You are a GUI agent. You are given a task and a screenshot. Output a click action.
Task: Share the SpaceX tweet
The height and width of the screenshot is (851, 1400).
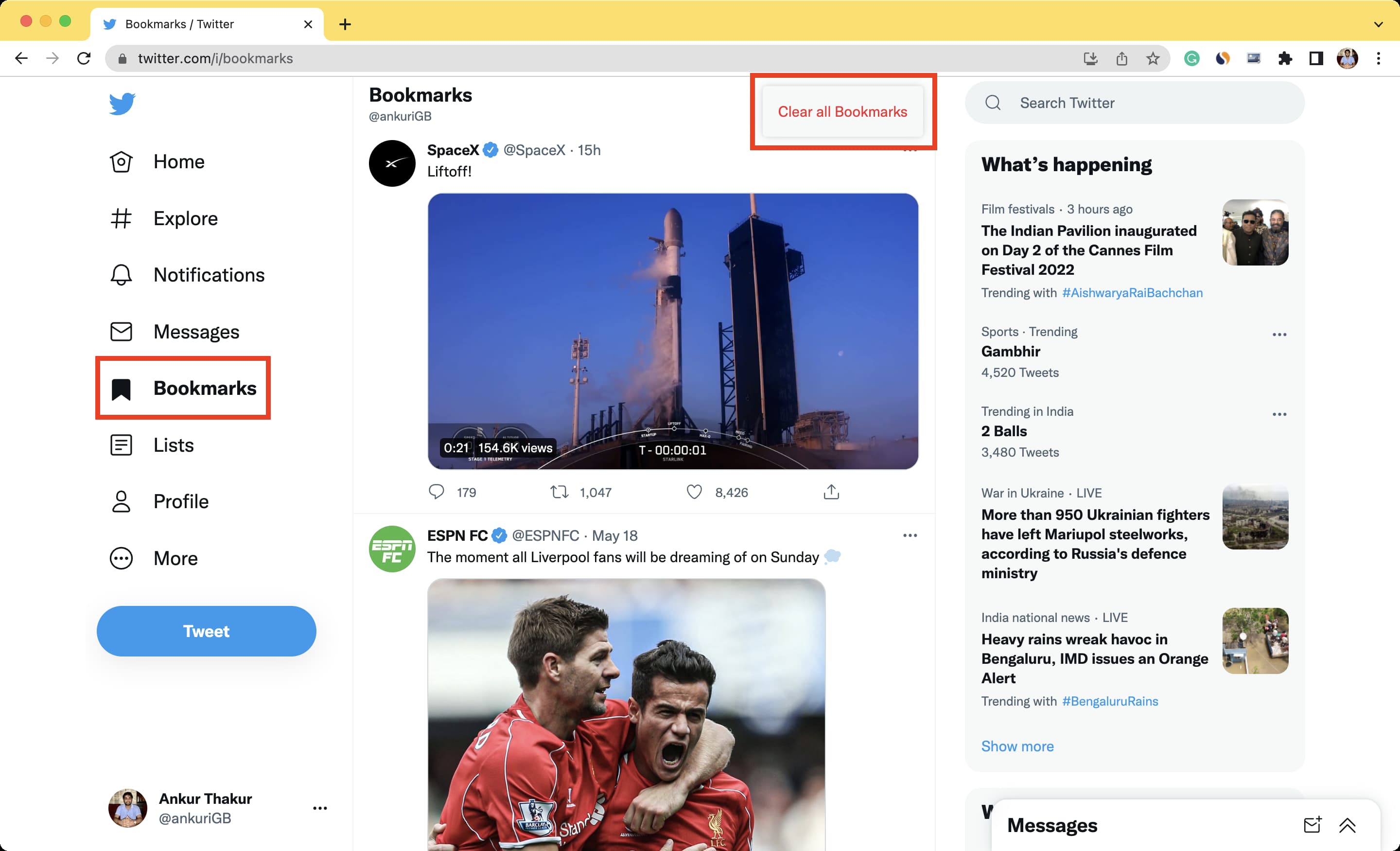[831, 492]
